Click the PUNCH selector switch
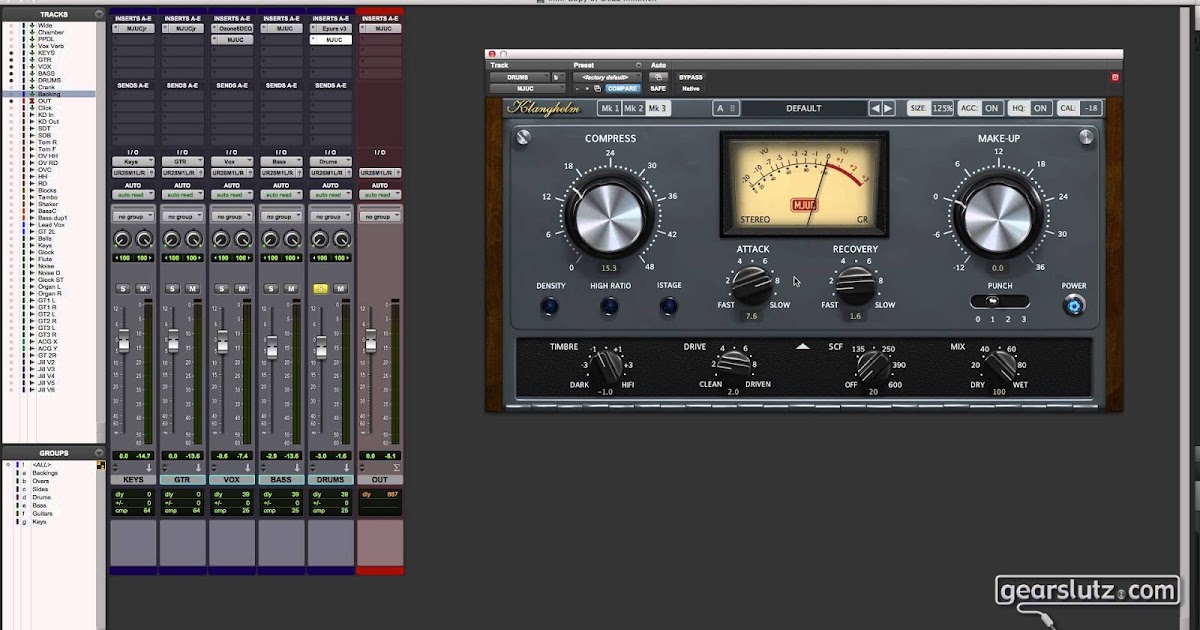 point(1000,301)
